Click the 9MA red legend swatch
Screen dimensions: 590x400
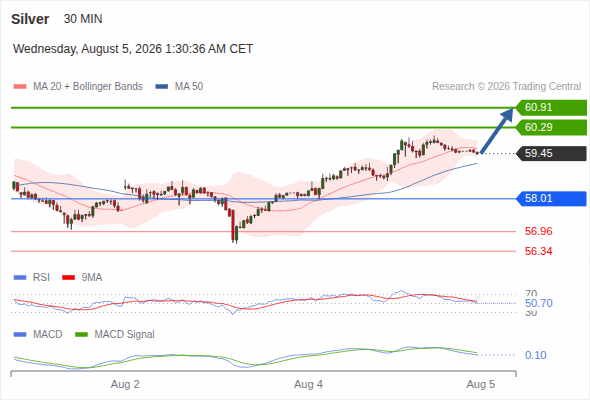(x=68, y=278)
